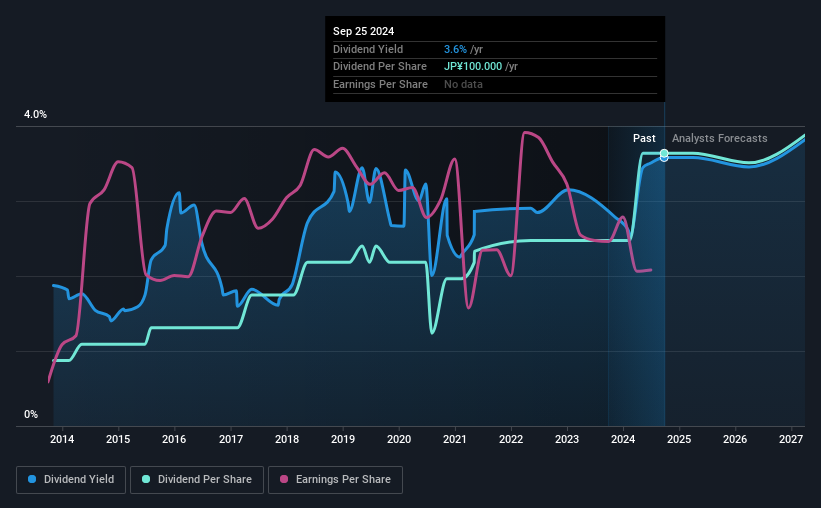This screenshot has width=821, height=508.
Task: Click the teal data point marker at Sep 2024
Action: (664, 153)
